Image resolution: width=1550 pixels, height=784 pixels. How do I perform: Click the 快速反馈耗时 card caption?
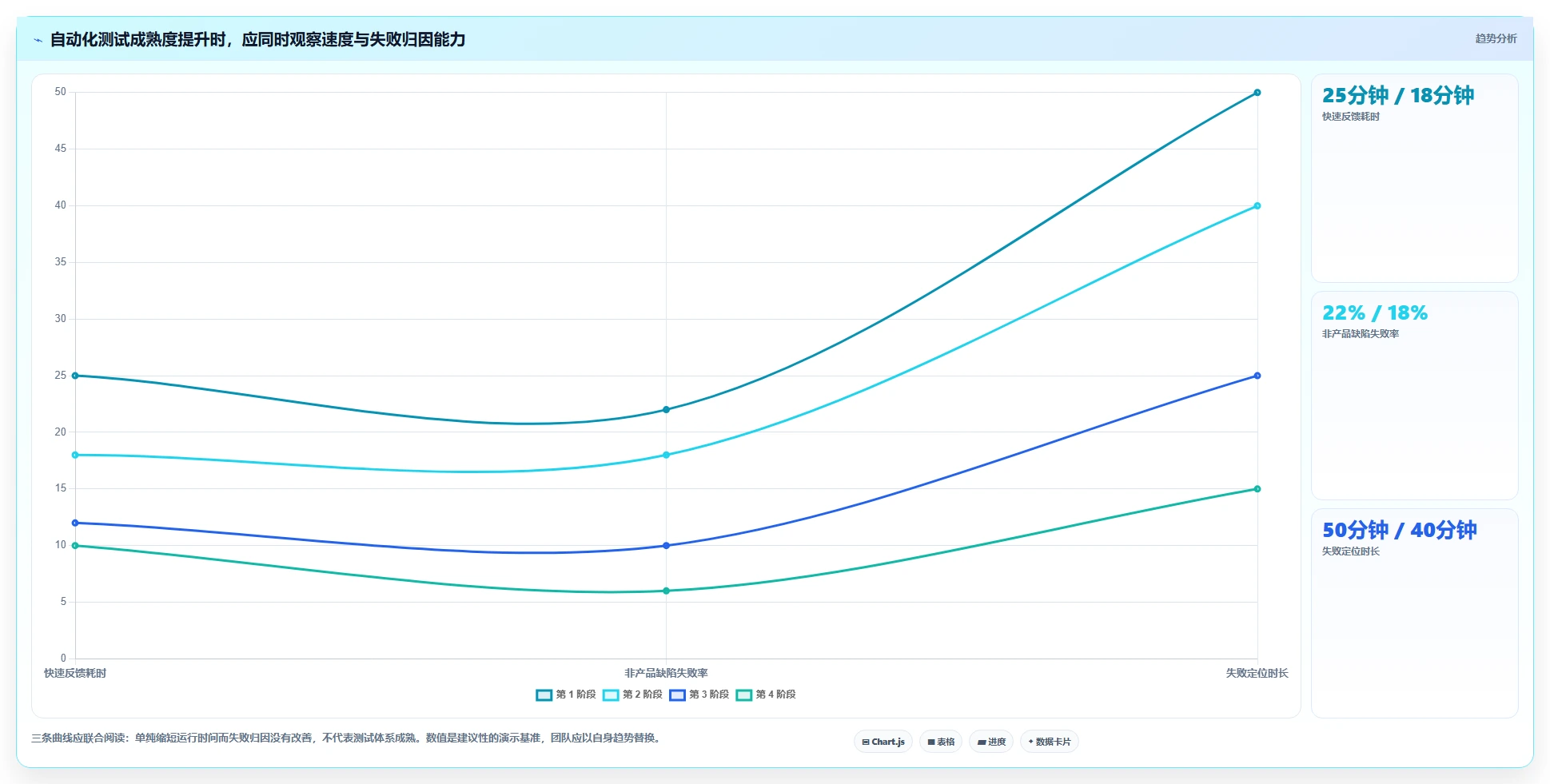[1351, 117]
